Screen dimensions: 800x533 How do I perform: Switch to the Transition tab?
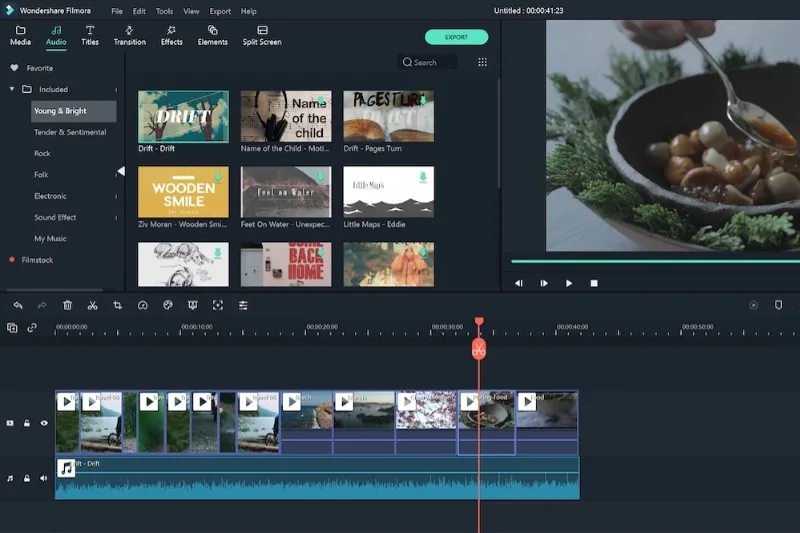pyautogui.click(x=129, y=36)
